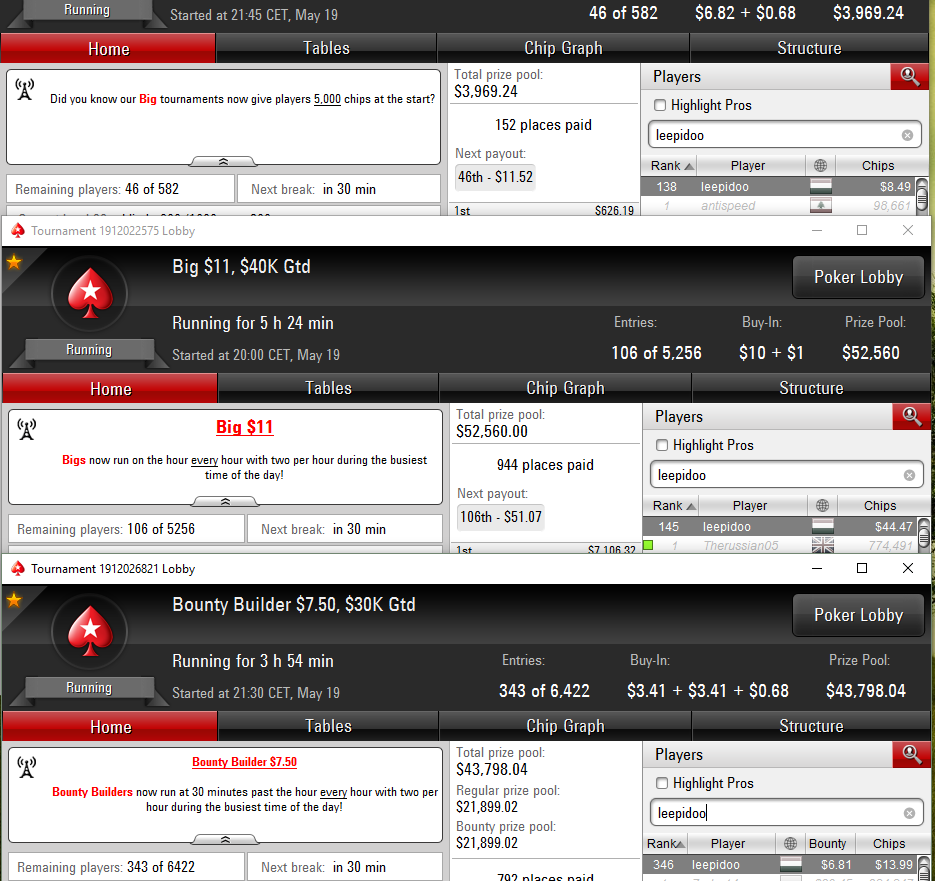The image size is (935, 881).
Task: Sort by country globe column in Big $11 window
Action: tap(822, 506)
